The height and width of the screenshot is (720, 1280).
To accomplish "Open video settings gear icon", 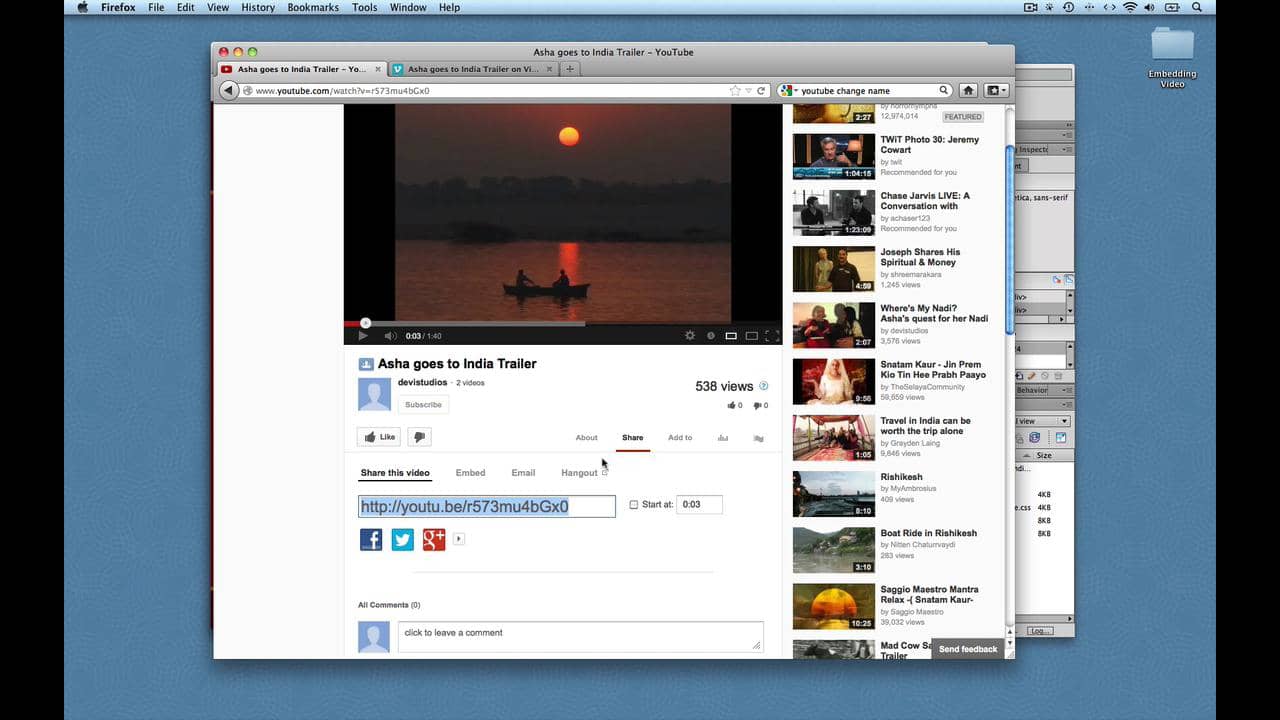I will click(x=689, y=336).
